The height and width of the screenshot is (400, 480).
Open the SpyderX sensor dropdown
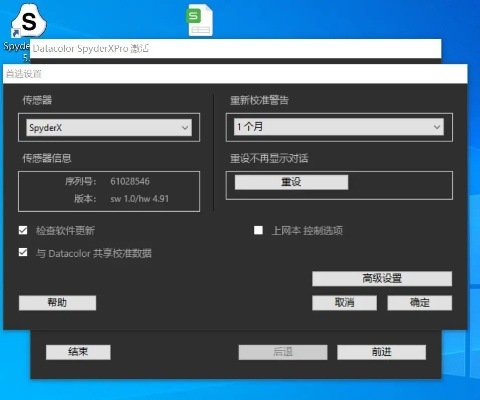[109, 128]
